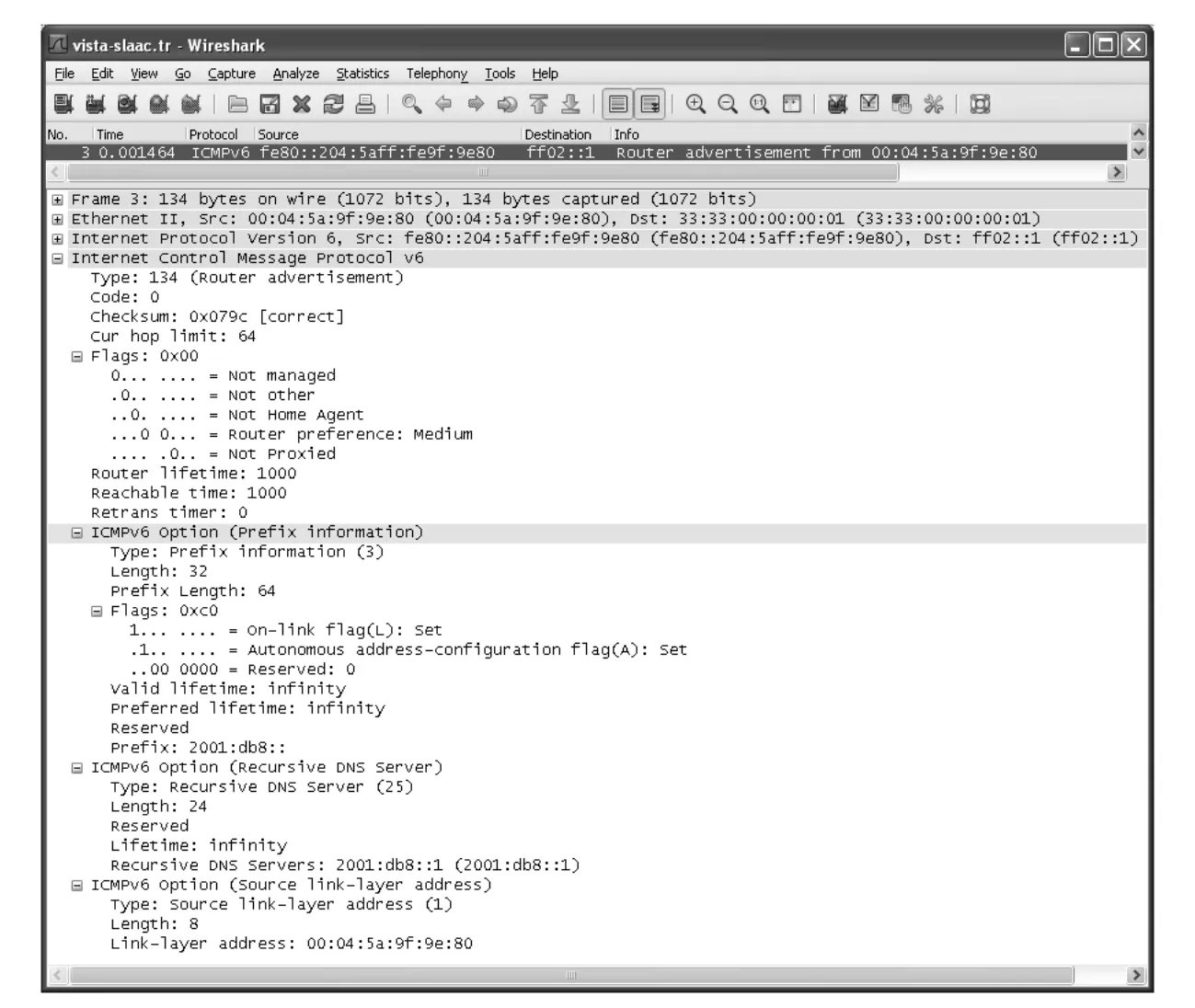Open the View menu
The width and height of the screenshot is (1195, 1008).
pos(144,74)
